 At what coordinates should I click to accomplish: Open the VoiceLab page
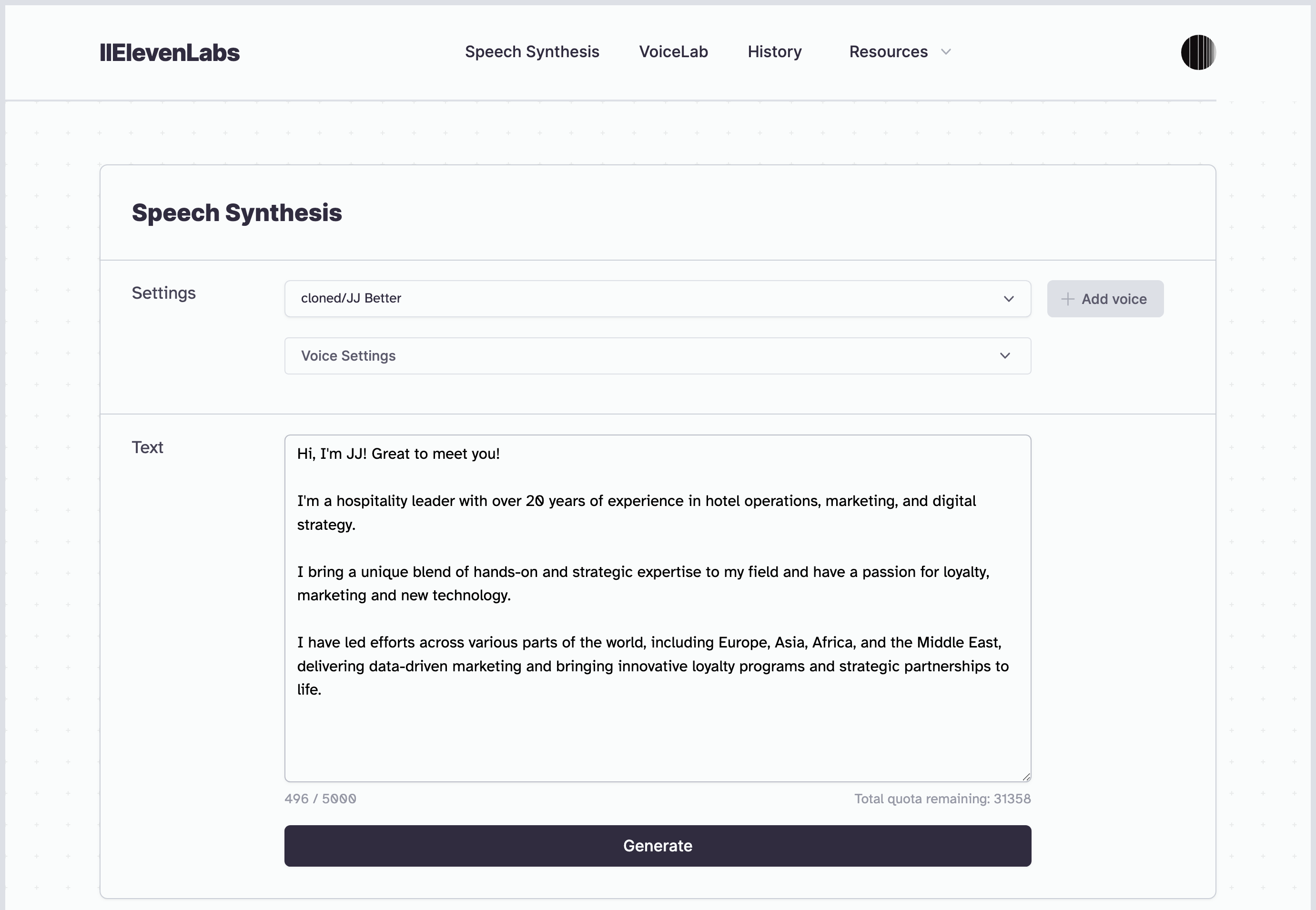(x=673, y=52)
